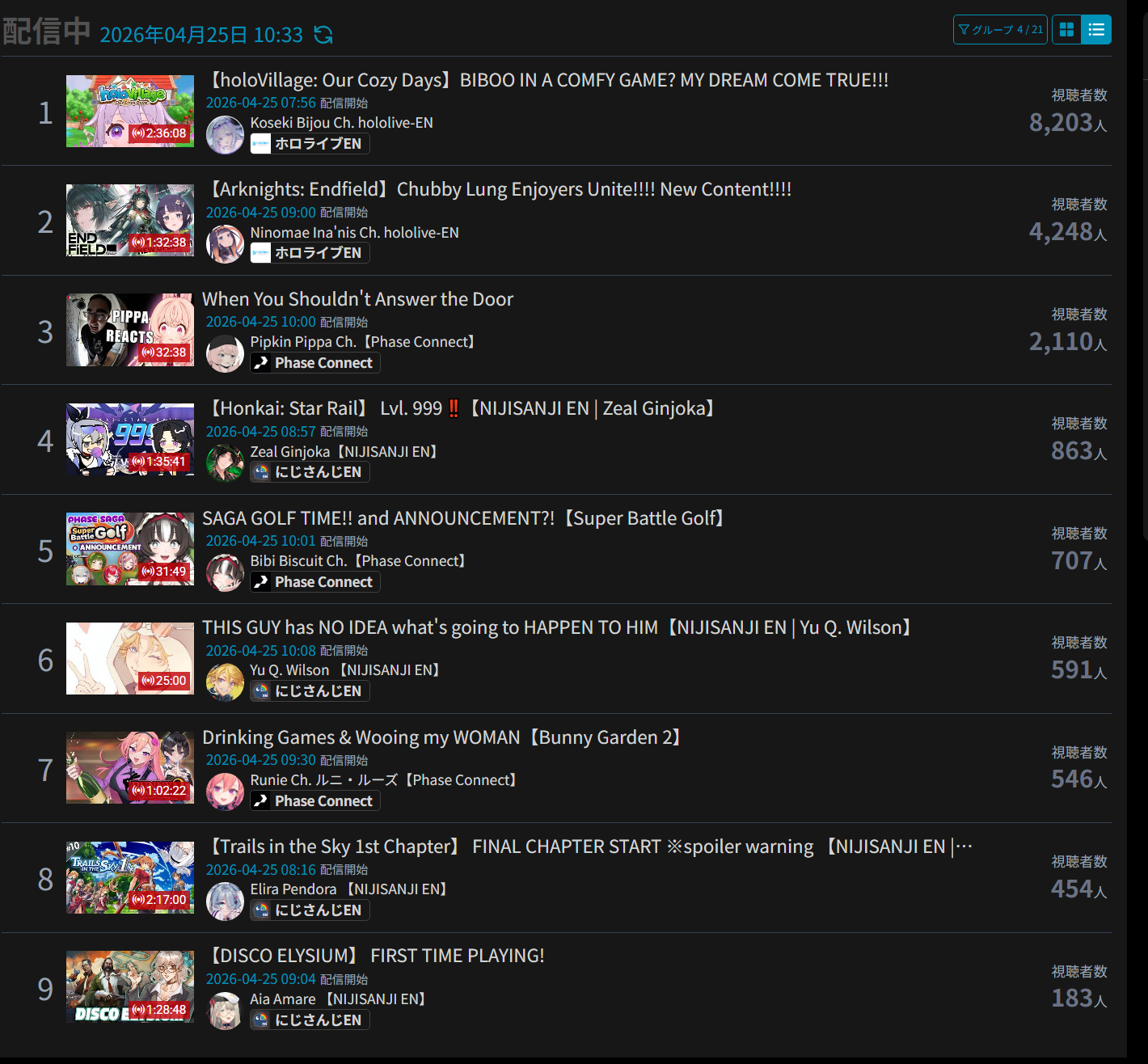Image resolution: width=1148 pixels, height=1064 pixels.
Task: Open Pipkin Pippa channel avatar
Action: (x=225, y=354)
